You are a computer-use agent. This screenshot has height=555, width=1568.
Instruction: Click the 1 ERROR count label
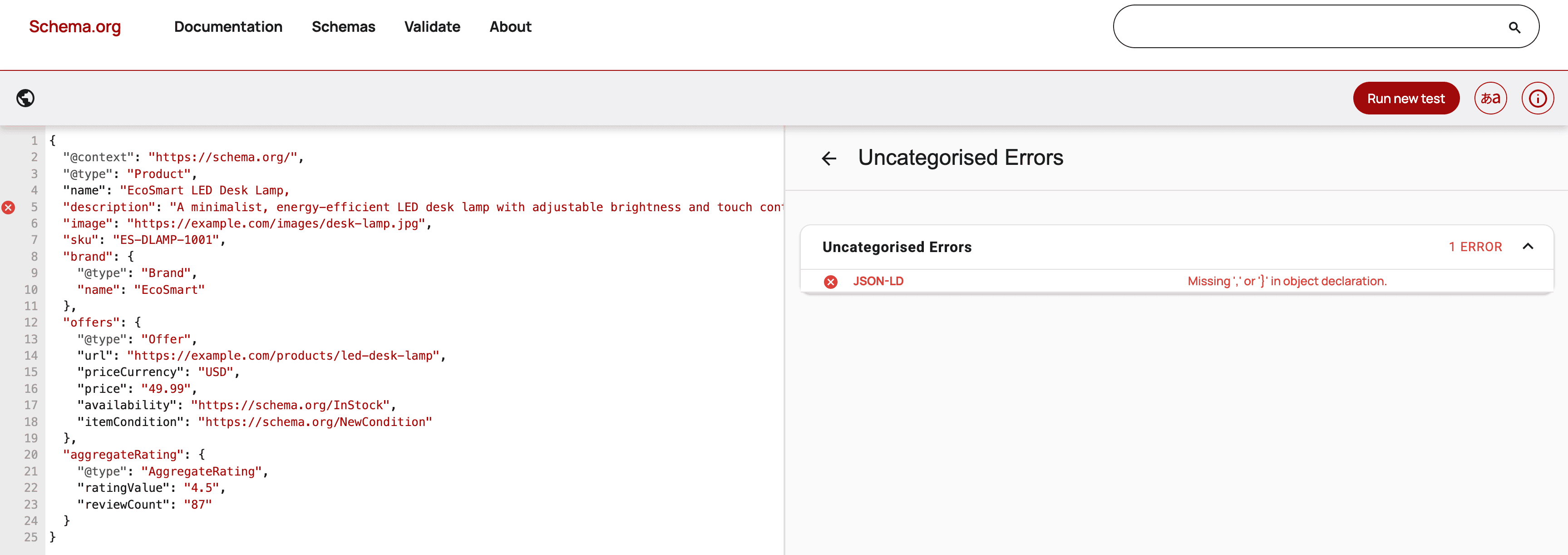[x=1475, y=247]
